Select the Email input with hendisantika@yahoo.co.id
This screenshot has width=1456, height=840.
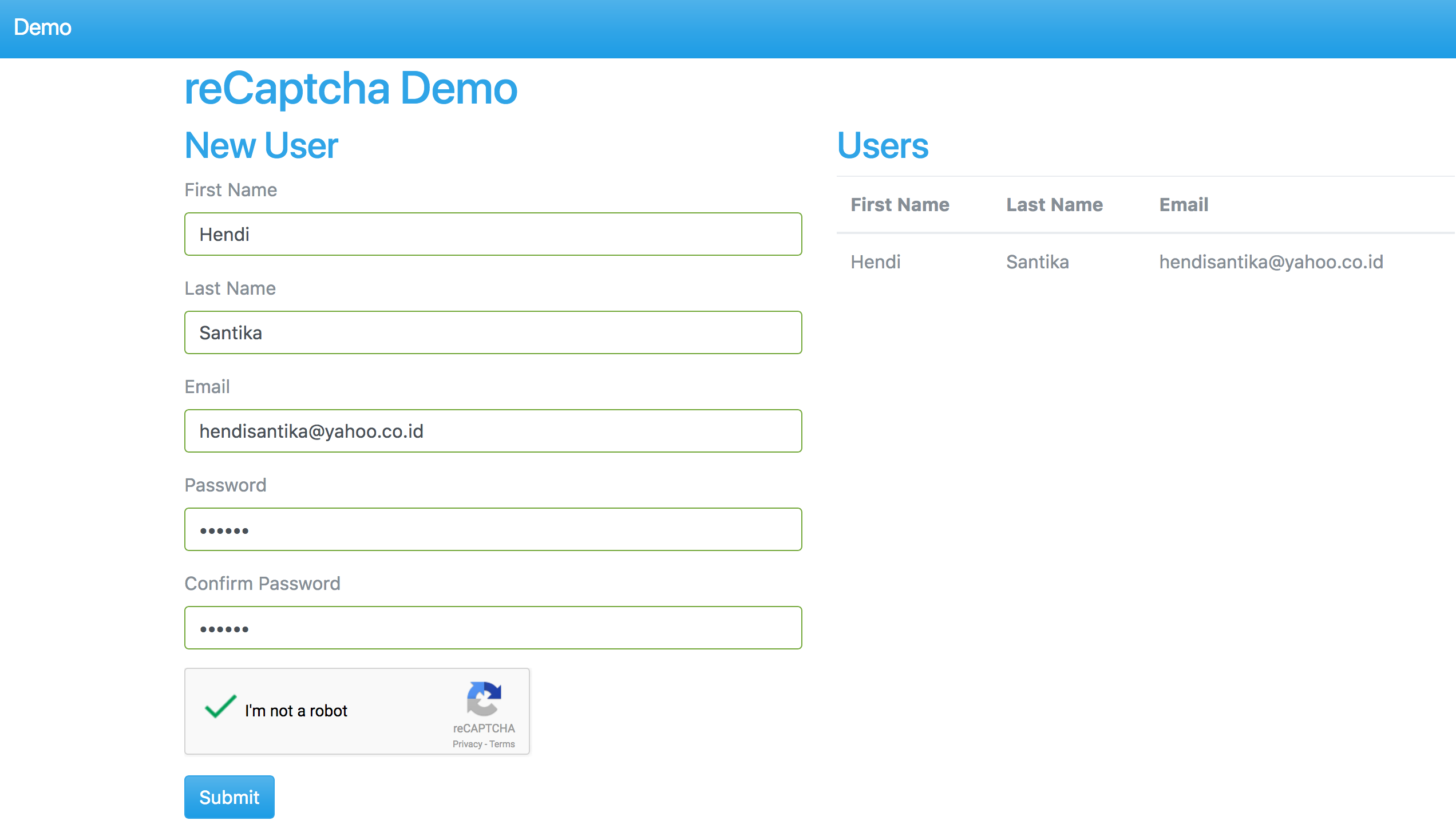(x=493, y=431)
